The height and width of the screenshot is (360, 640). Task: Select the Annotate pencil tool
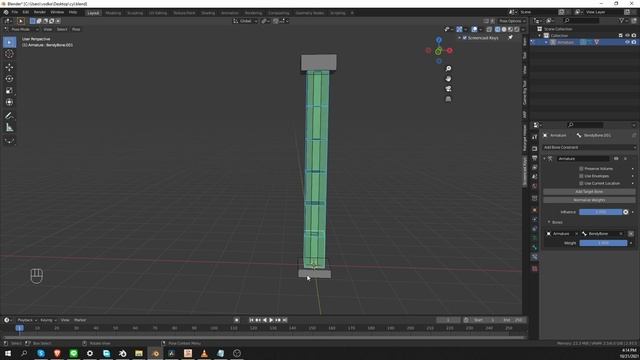(x=9, y=116)
